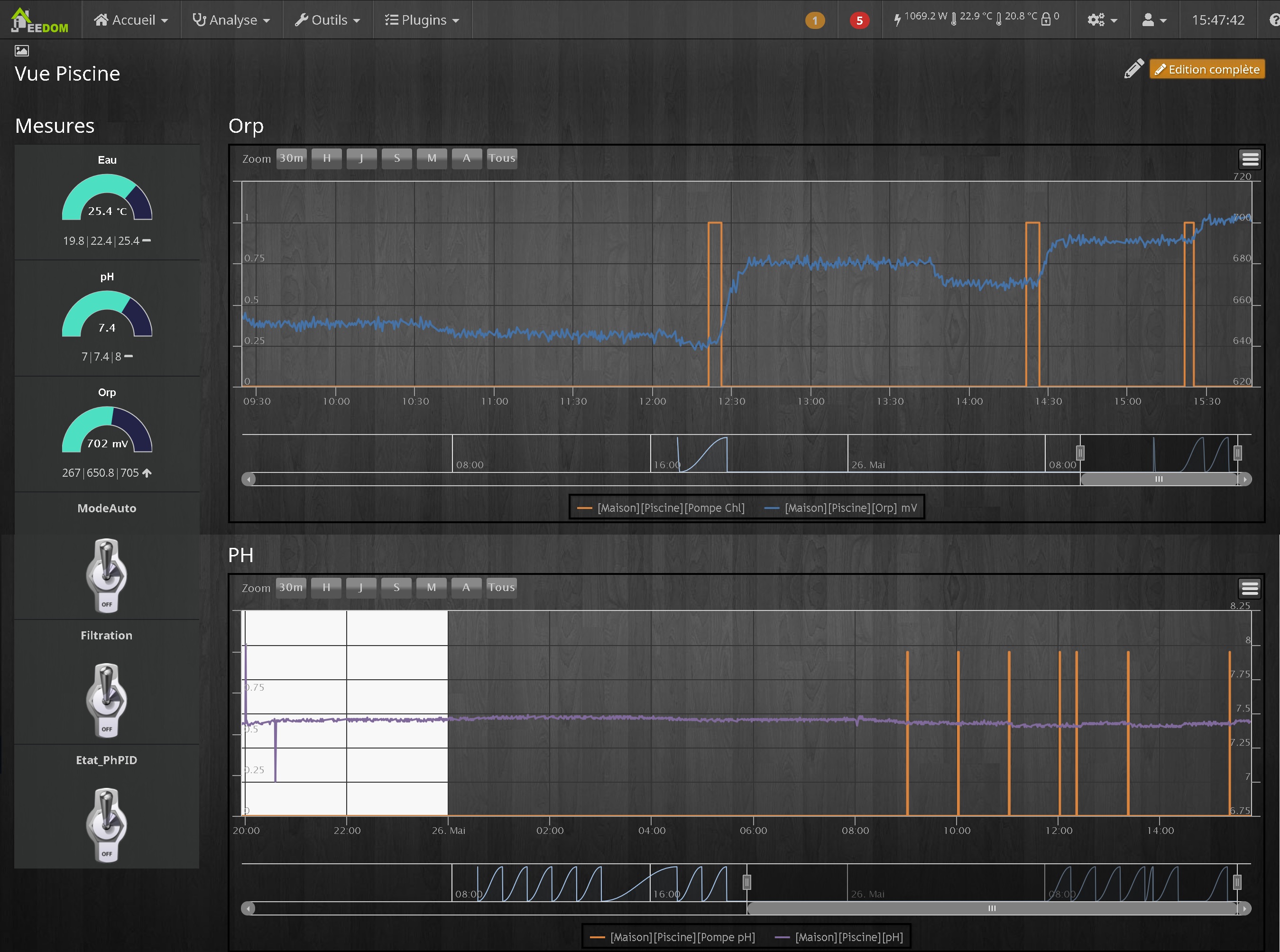Click the 20.8 °C thermometer indicator
Screen dimensions: 1280x952
1016,18
